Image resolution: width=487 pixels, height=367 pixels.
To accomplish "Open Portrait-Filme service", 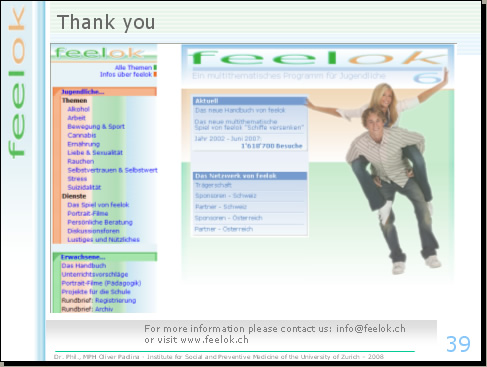I will tap(88, 213).
